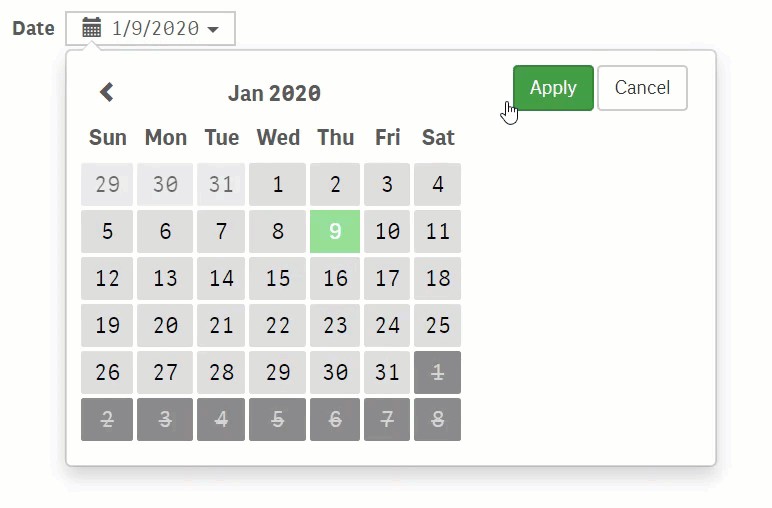The width and height of the screenshot is (772, 508).
Task: Open the date dropdown arrow next to 1/9/2020
Action: coord(213,30)
